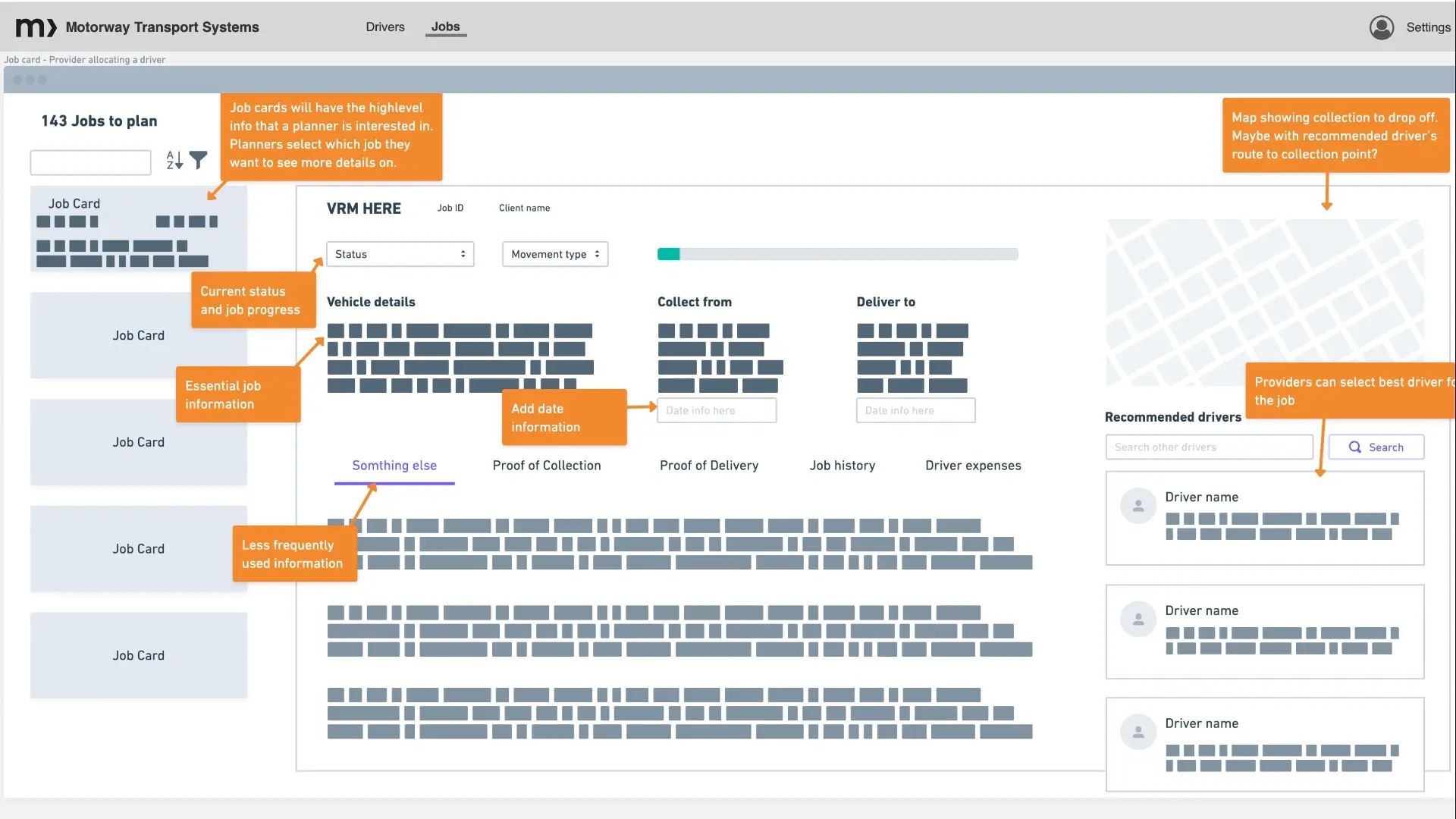Click the Recommended drivers heading
The height and width of the screenshot is (819, 1456).
pos(1173,417)
